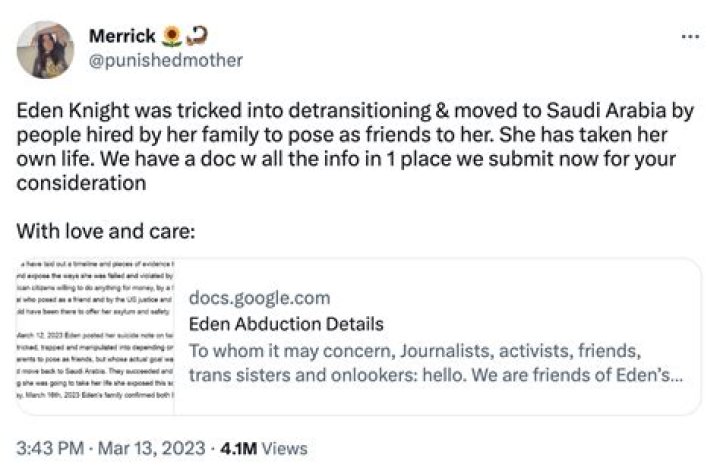Image resolution: width=720 pixels, height=474 pixels.
Task: Click Merrick's profile avatar picture
Action: (45, 50)
